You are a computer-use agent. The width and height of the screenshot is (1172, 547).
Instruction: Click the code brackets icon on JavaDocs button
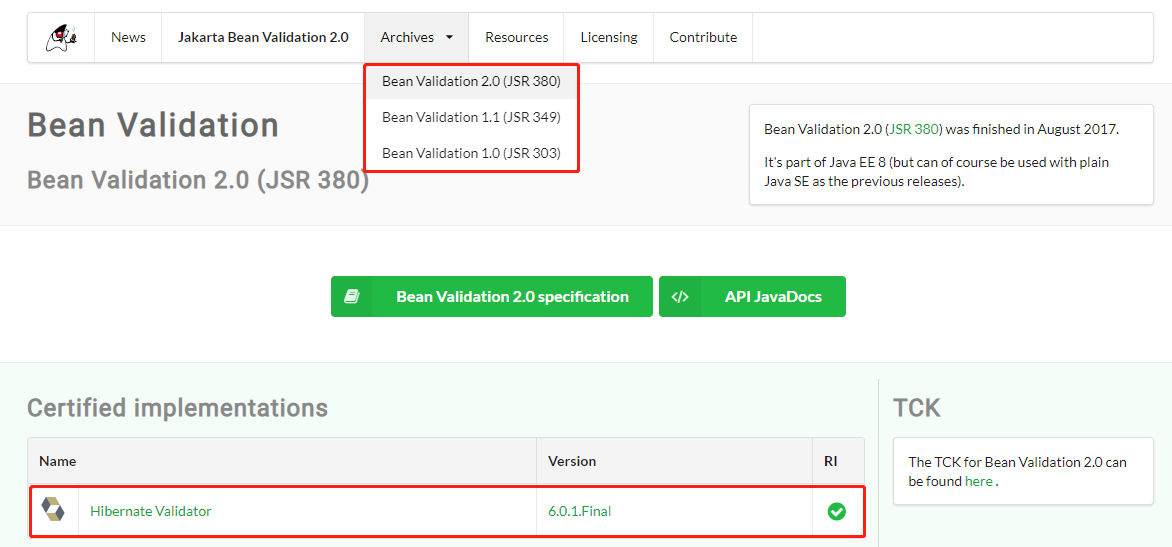(x=679, y=297)
